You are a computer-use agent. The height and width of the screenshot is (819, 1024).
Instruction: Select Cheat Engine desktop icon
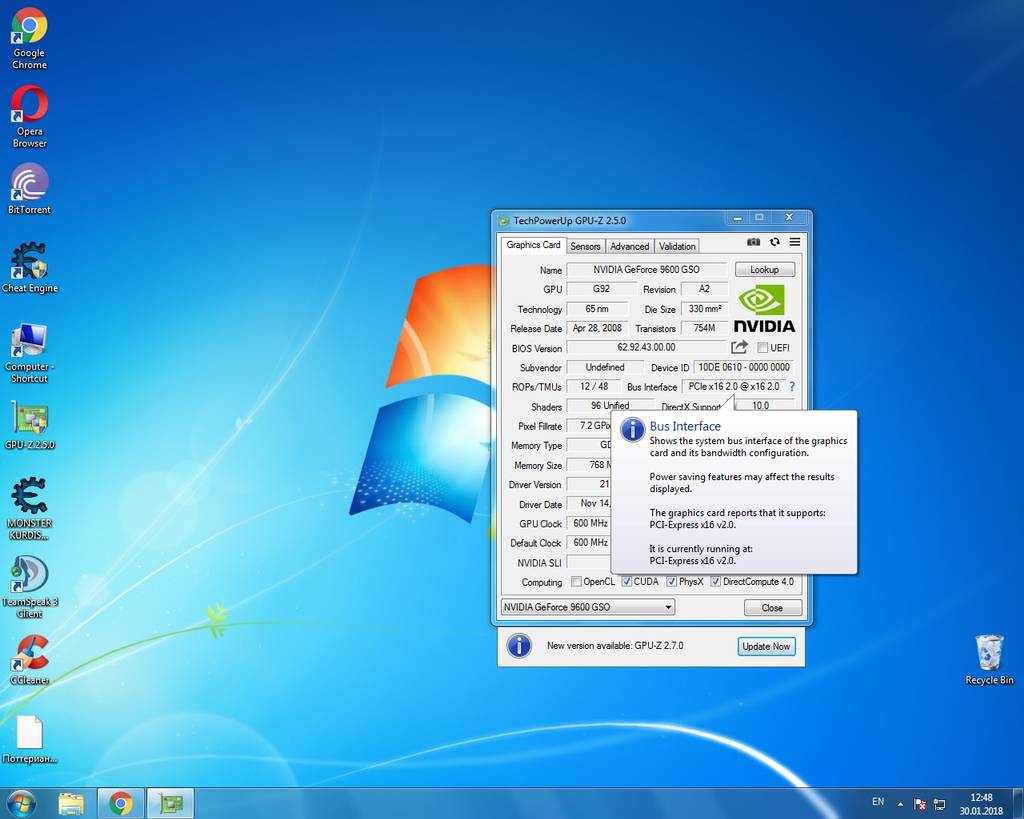click(29, 268)
